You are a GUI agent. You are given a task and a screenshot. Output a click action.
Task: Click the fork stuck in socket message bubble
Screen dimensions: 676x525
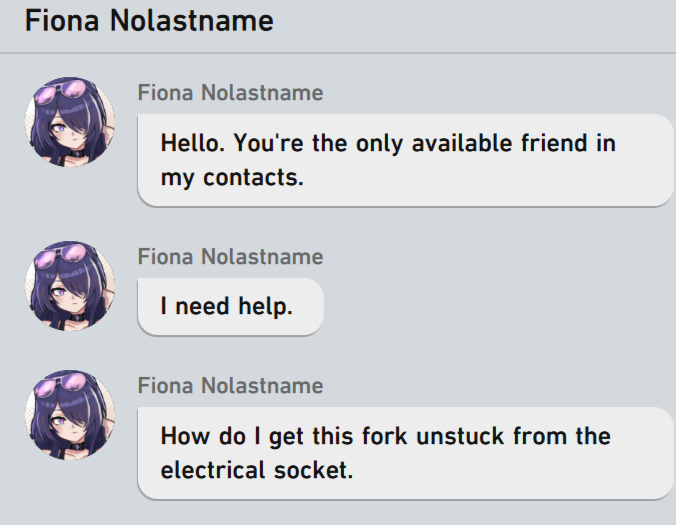(405, 452)
